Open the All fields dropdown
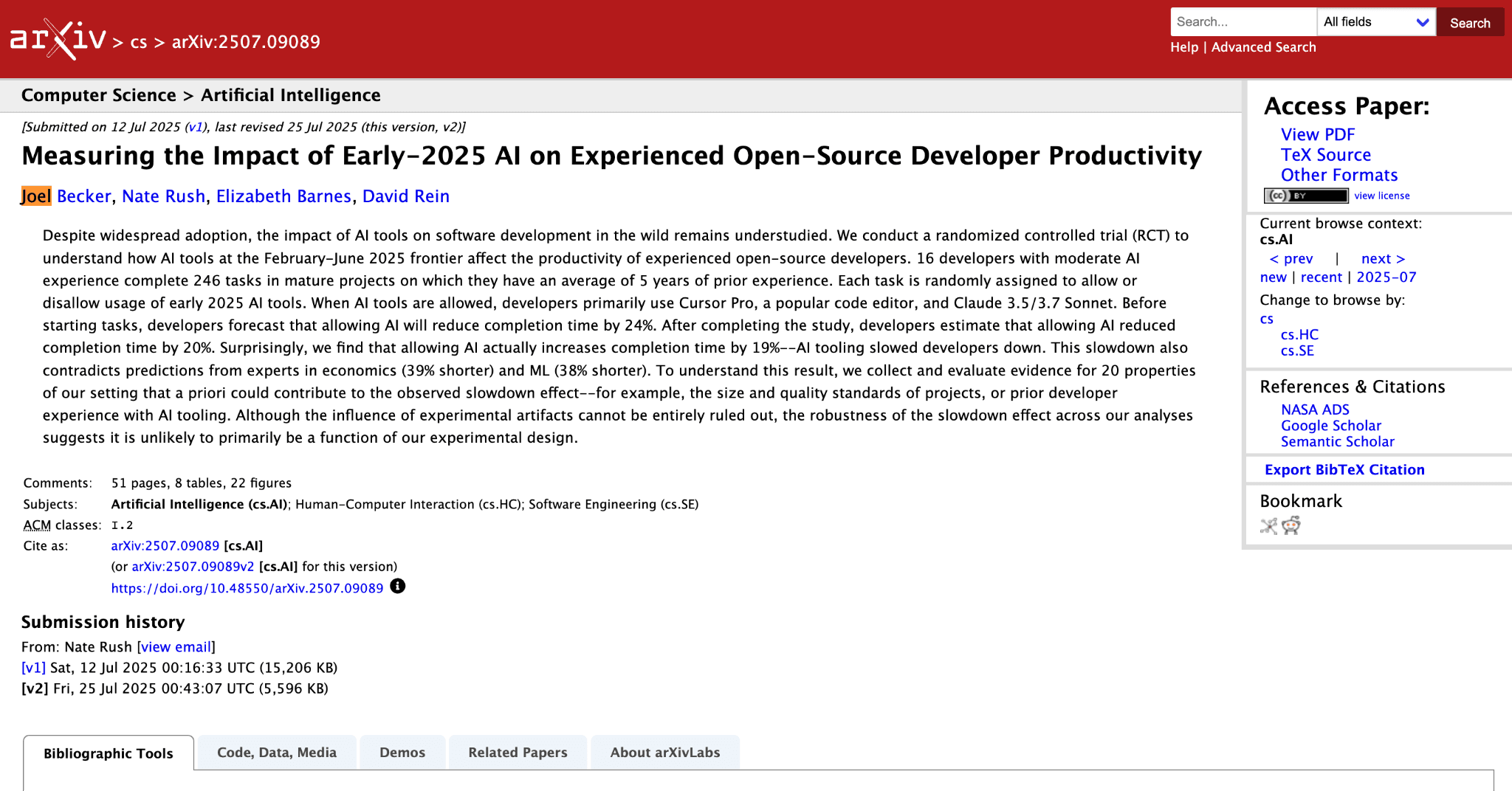The image size is (1512, 791). (x=1375, y=21)
